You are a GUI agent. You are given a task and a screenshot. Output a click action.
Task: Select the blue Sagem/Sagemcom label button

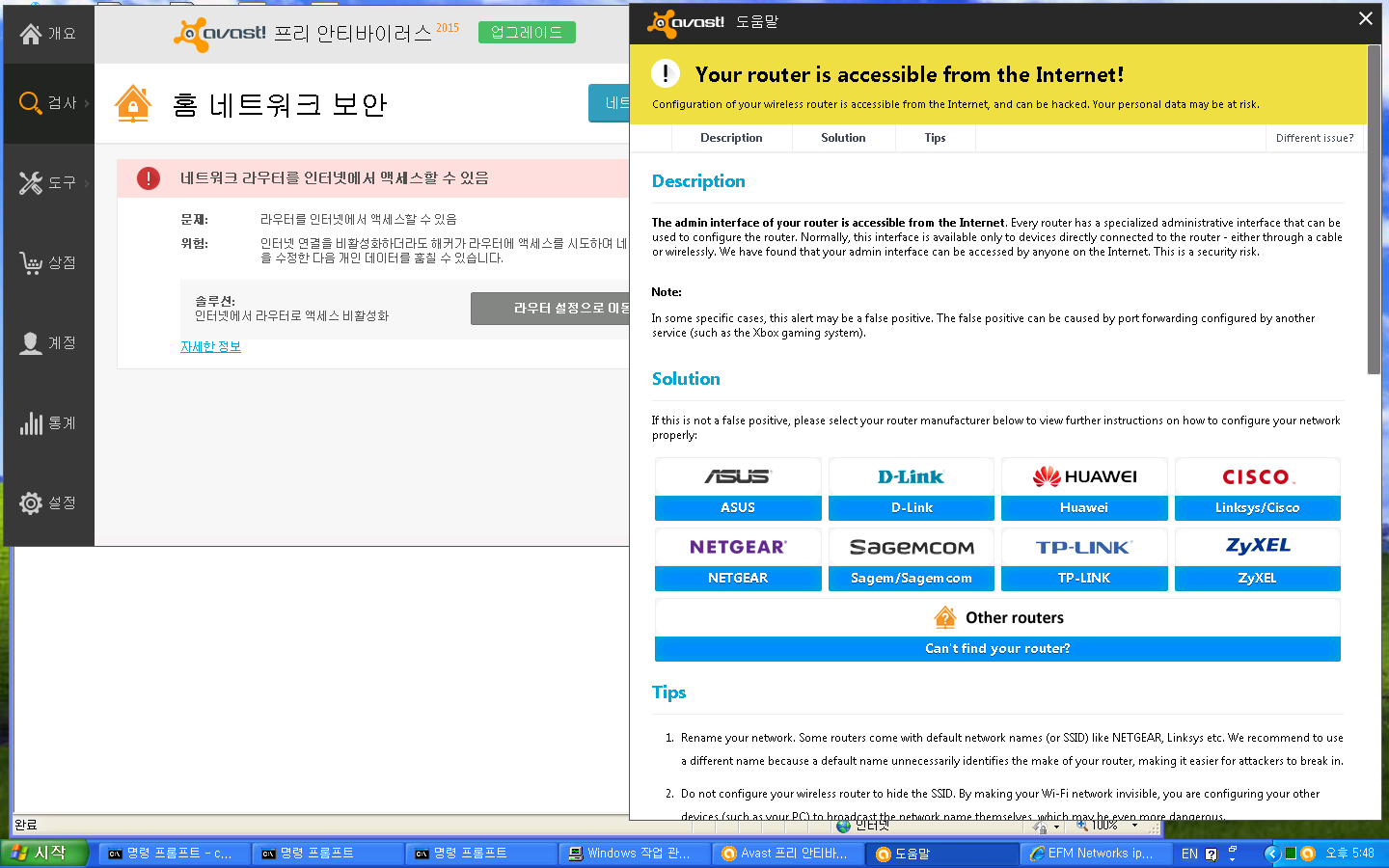[x=912, y=579]
